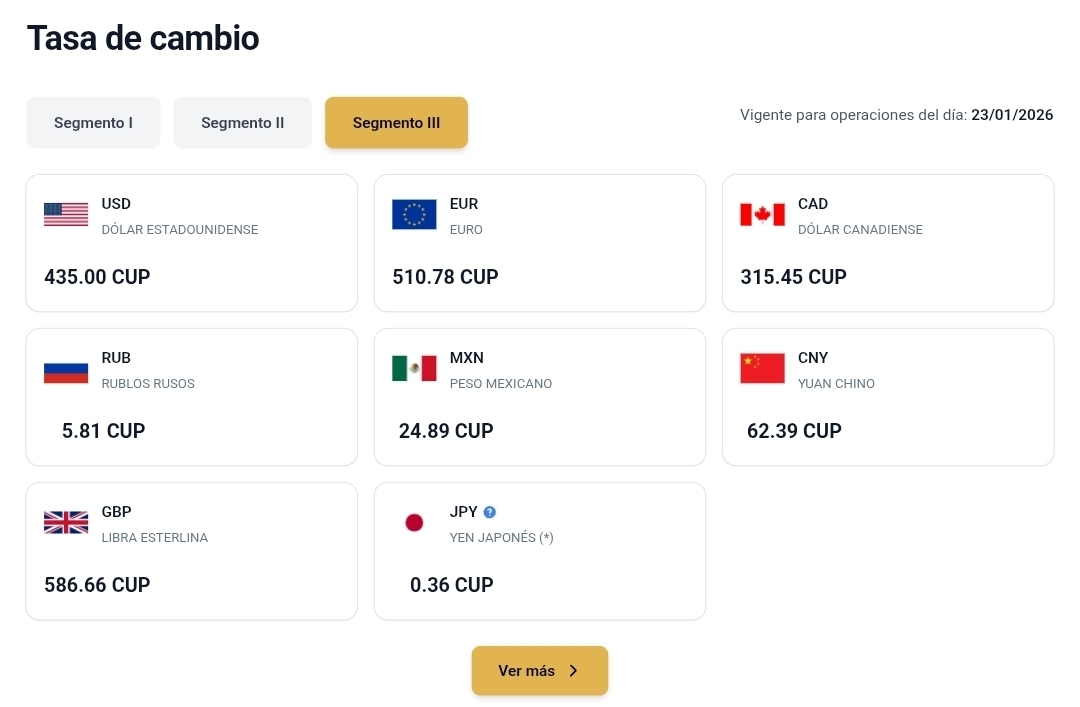The width and height of the screenshot is (1080, 707).
Task: Click the United States flag icon
Action: point(66,214)
